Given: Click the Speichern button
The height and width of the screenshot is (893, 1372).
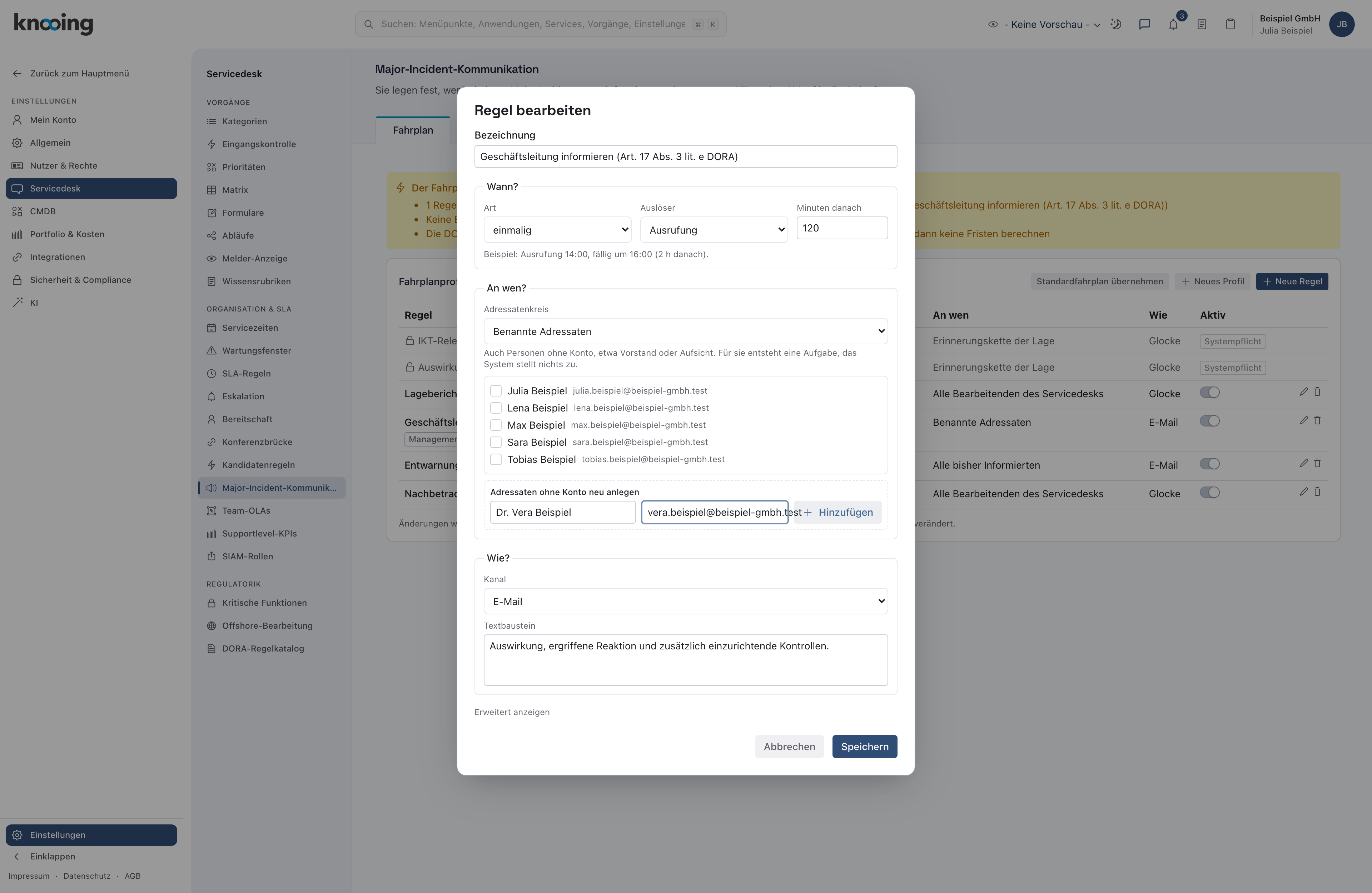Looking at the screenshot, I should tap(864, 747).
